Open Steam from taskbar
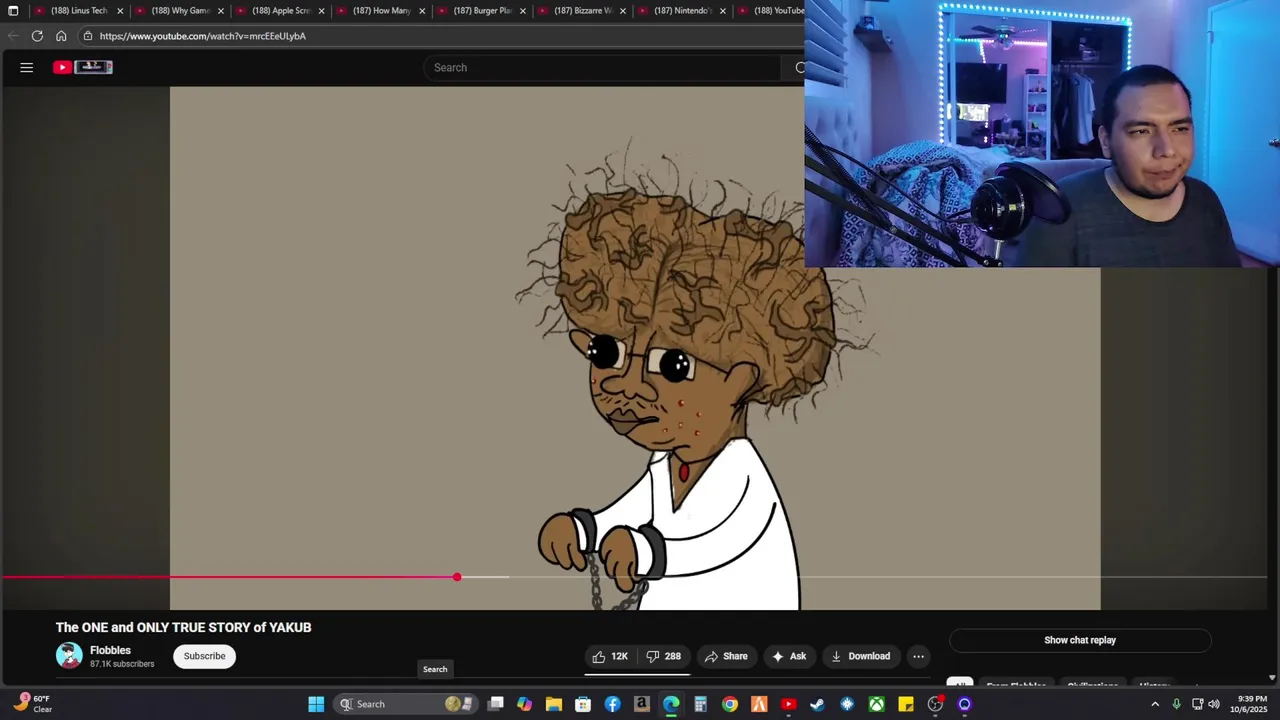The height and width of the screenshot is (720, 1280). 817,704
